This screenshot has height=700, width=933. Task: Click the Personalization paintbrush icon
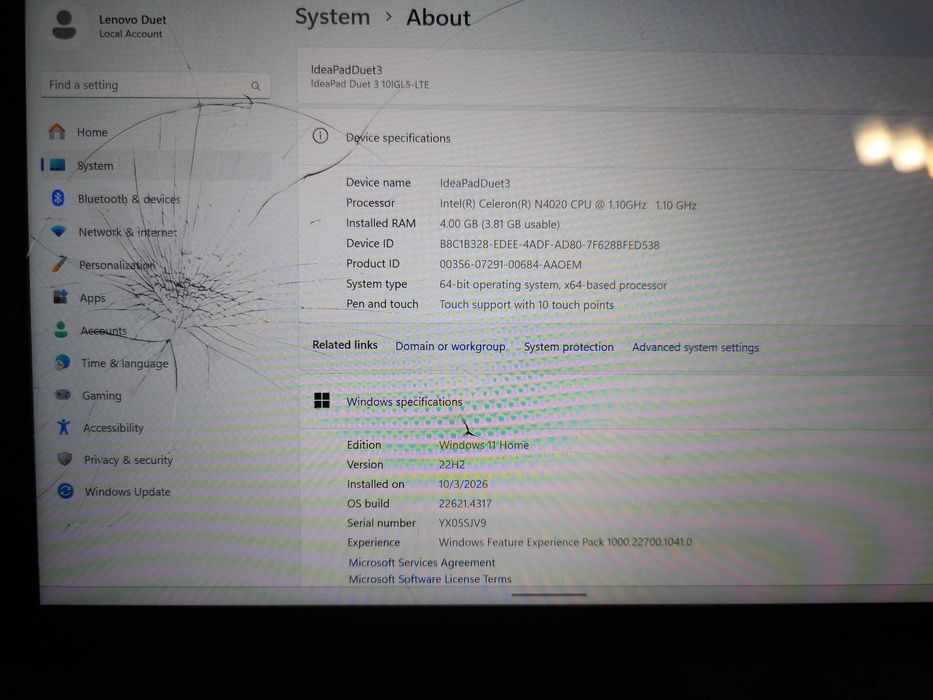pyautogui.click(x=59, y=263)
